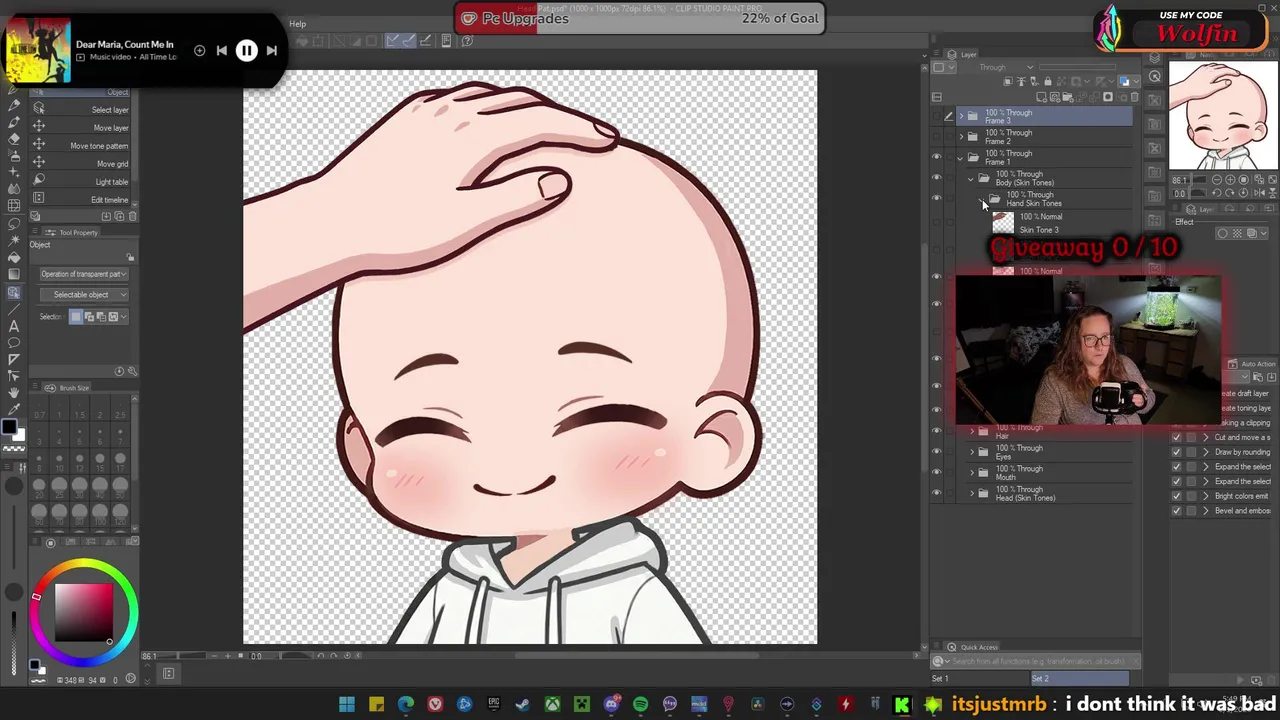
Task: Toggle visibility of Head (Skin Tones) folder
Action: [937, 493]
